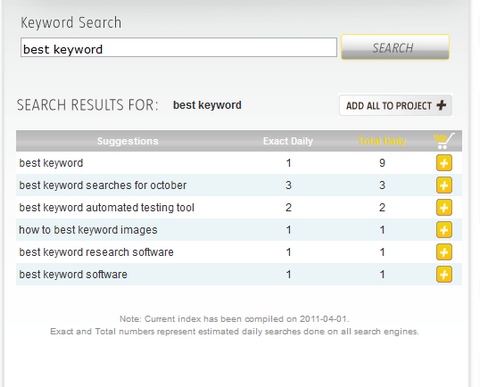Viewport: 480px width, 387px height.
Task: Select 'best keyword research software' suggestion
Action: tap(96, 252)
